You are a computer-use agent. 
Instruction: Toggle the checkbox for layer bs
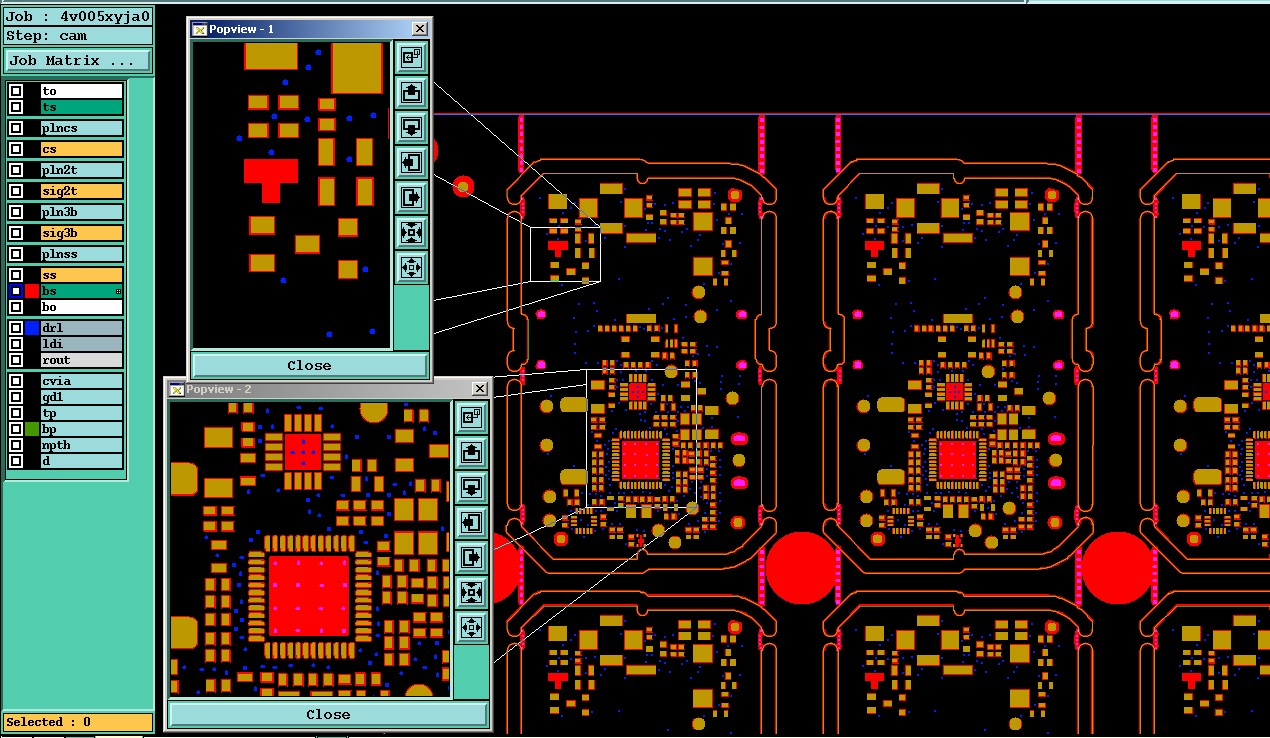click(x=16, y=291)
